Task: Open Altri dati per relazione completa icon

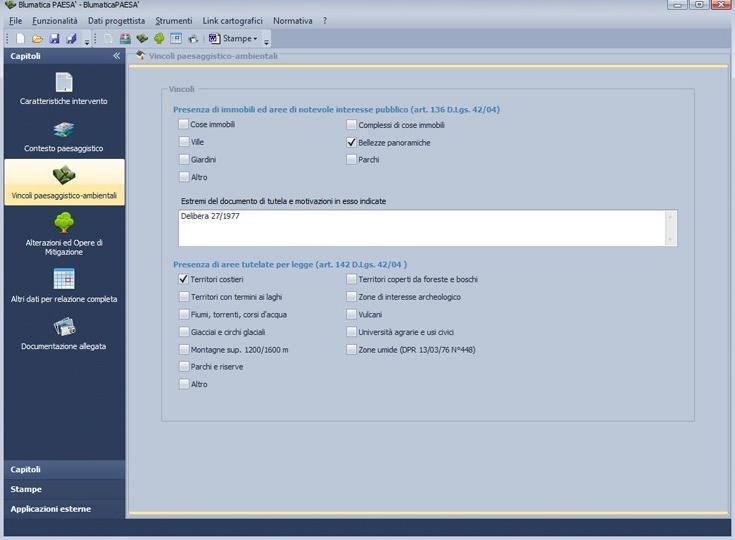Action: 64,279
